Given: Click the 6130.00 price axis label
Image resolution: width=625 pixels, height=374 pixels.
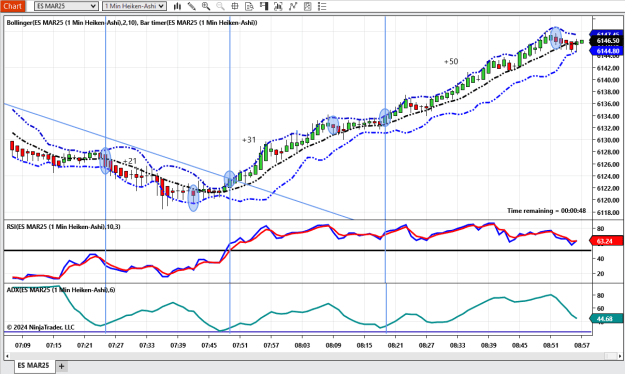Looking at the screenshot, I should point(608,140).
